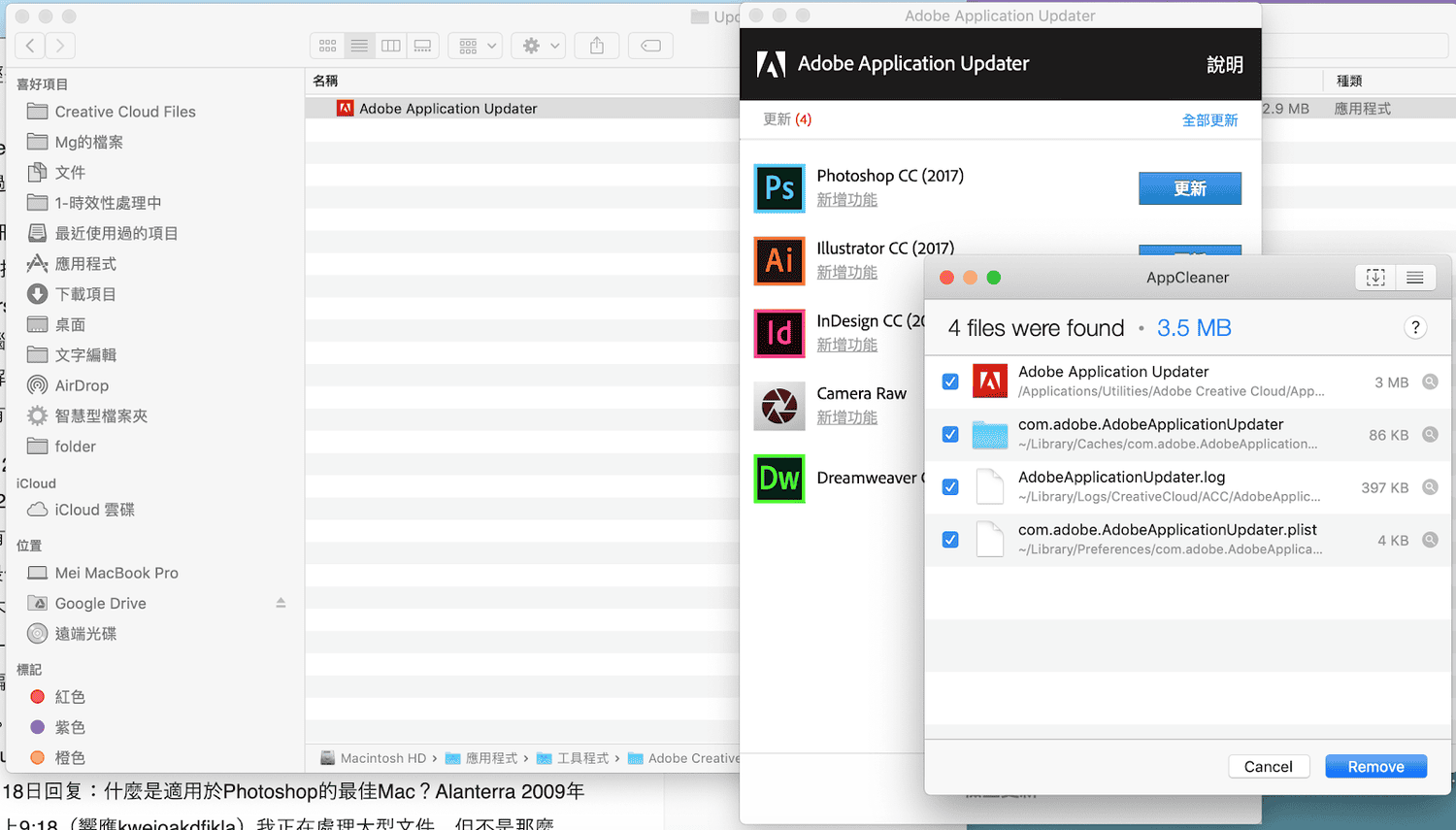Screen dimensions: 1456x830
Task: Click 全部更新 update all link
Action: coord(1209,120)
